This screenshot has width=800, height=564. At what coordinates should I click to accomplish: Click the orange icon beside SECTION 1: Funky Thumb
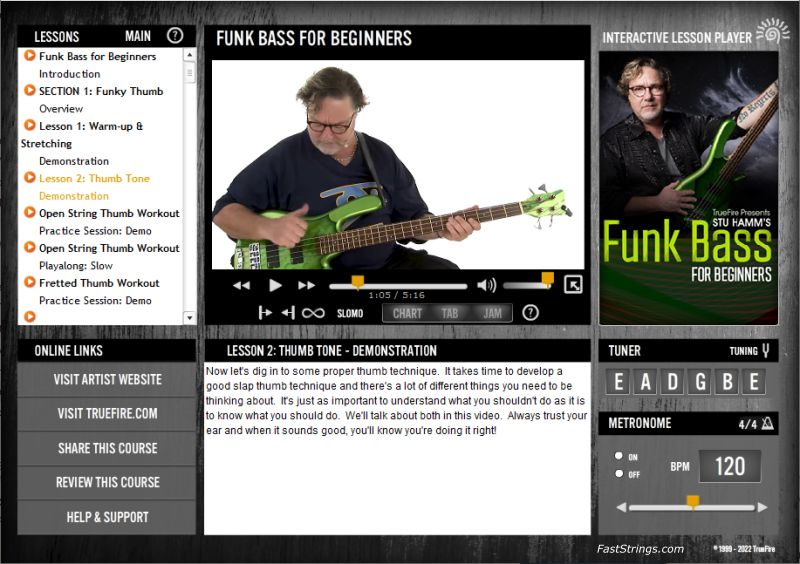click(x=30, y=90)
